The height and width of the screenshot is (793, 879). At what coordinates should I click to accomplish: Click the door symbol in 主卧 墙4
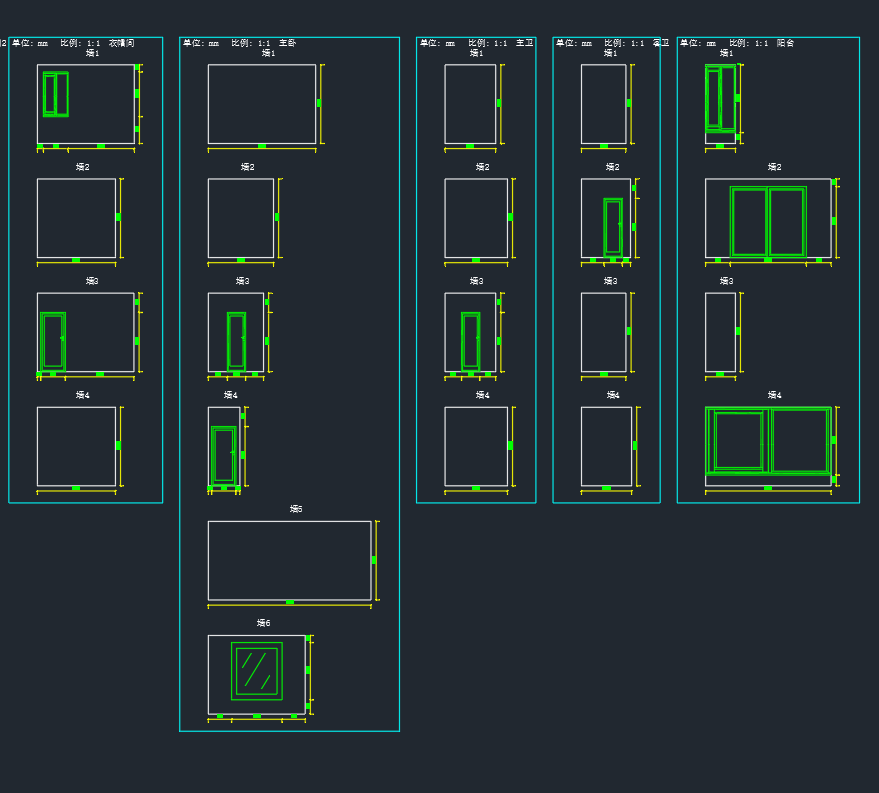tap(224, 456)
